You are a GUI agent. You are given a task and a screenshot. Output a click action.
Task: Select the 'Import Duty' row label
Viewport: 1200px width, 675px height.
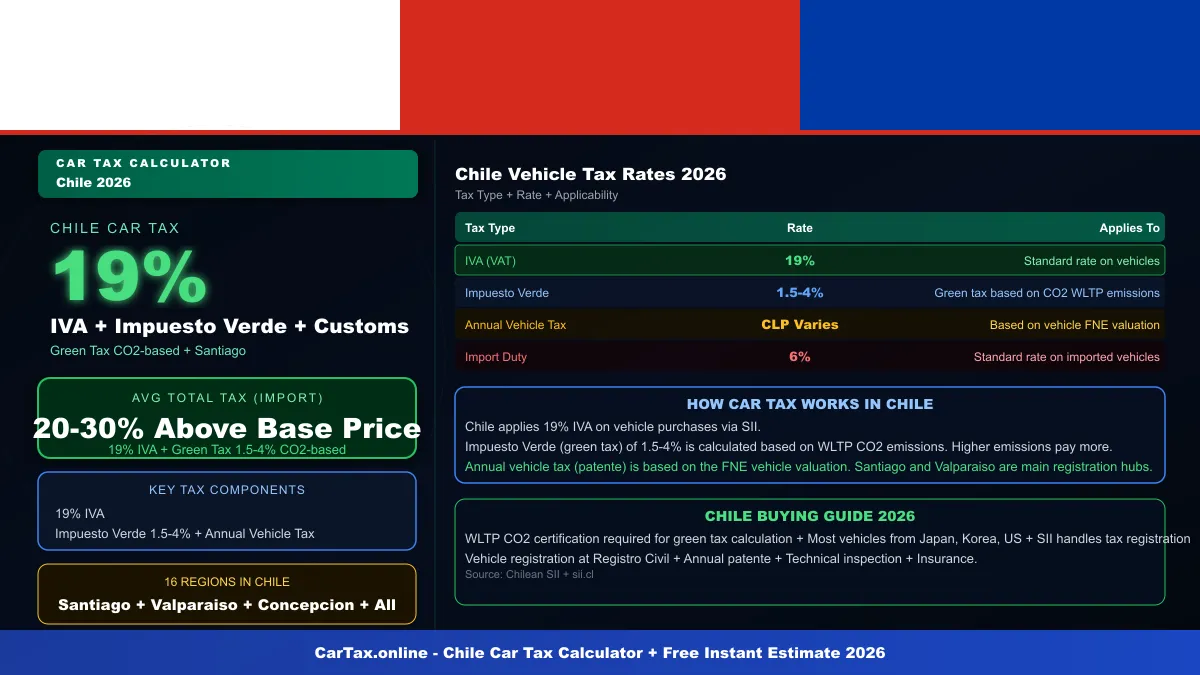click(496, 357)
